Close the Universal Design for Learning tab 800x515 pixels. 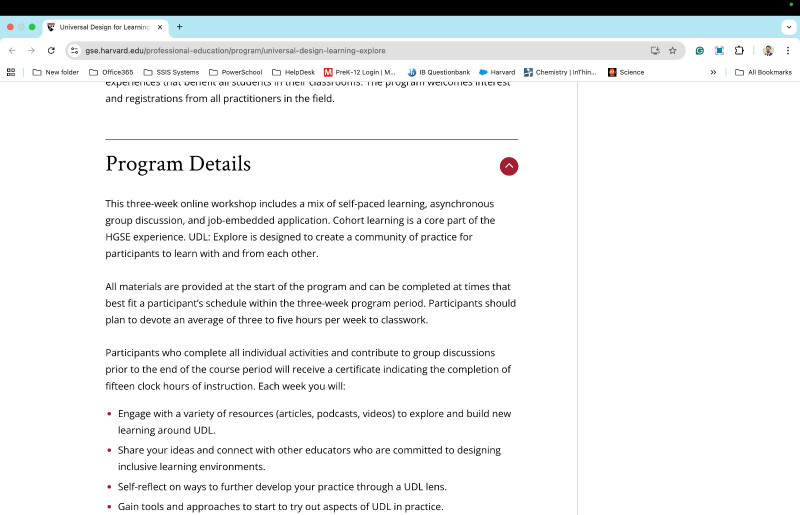click(160, 27)
